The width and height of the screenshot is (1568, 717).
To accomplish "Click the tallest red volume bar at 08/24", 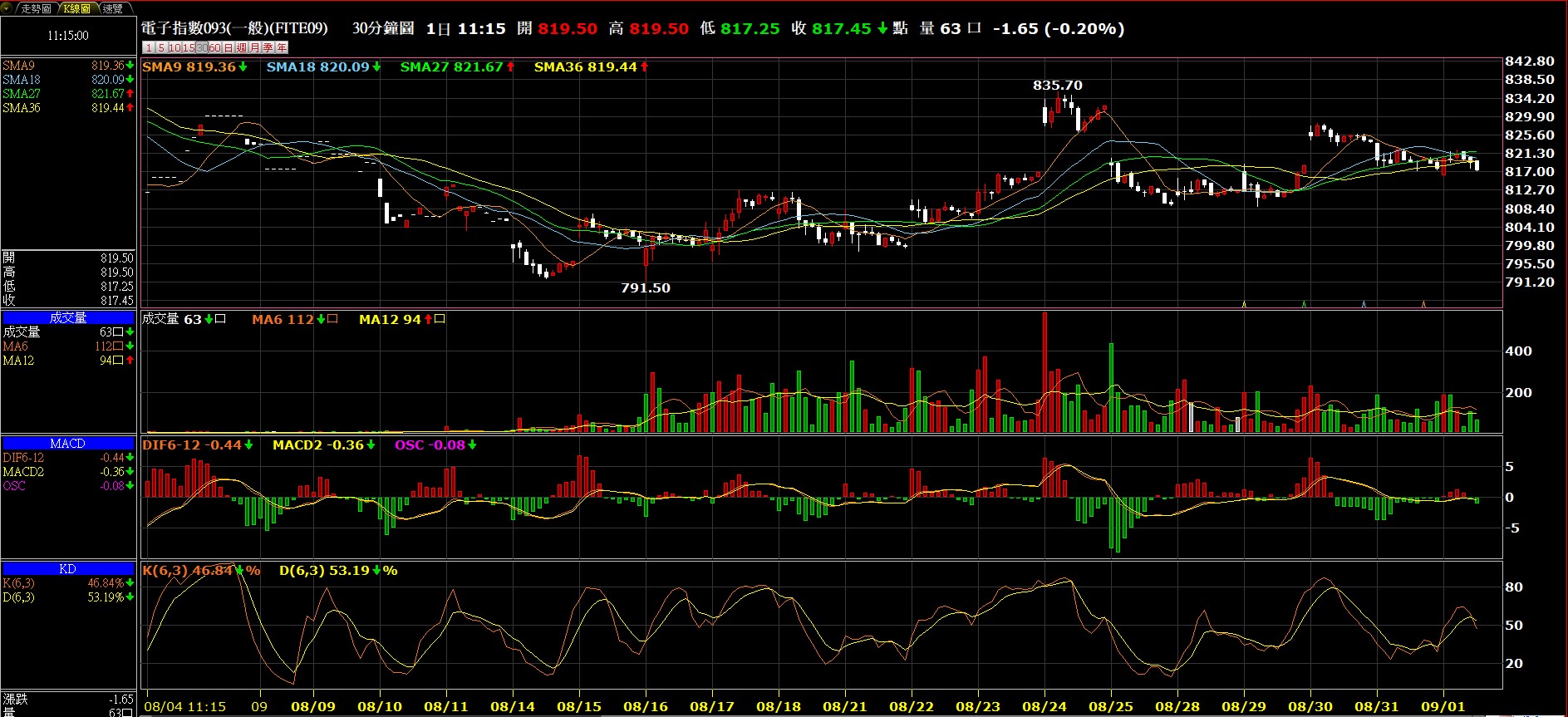I will (1045, 371).
